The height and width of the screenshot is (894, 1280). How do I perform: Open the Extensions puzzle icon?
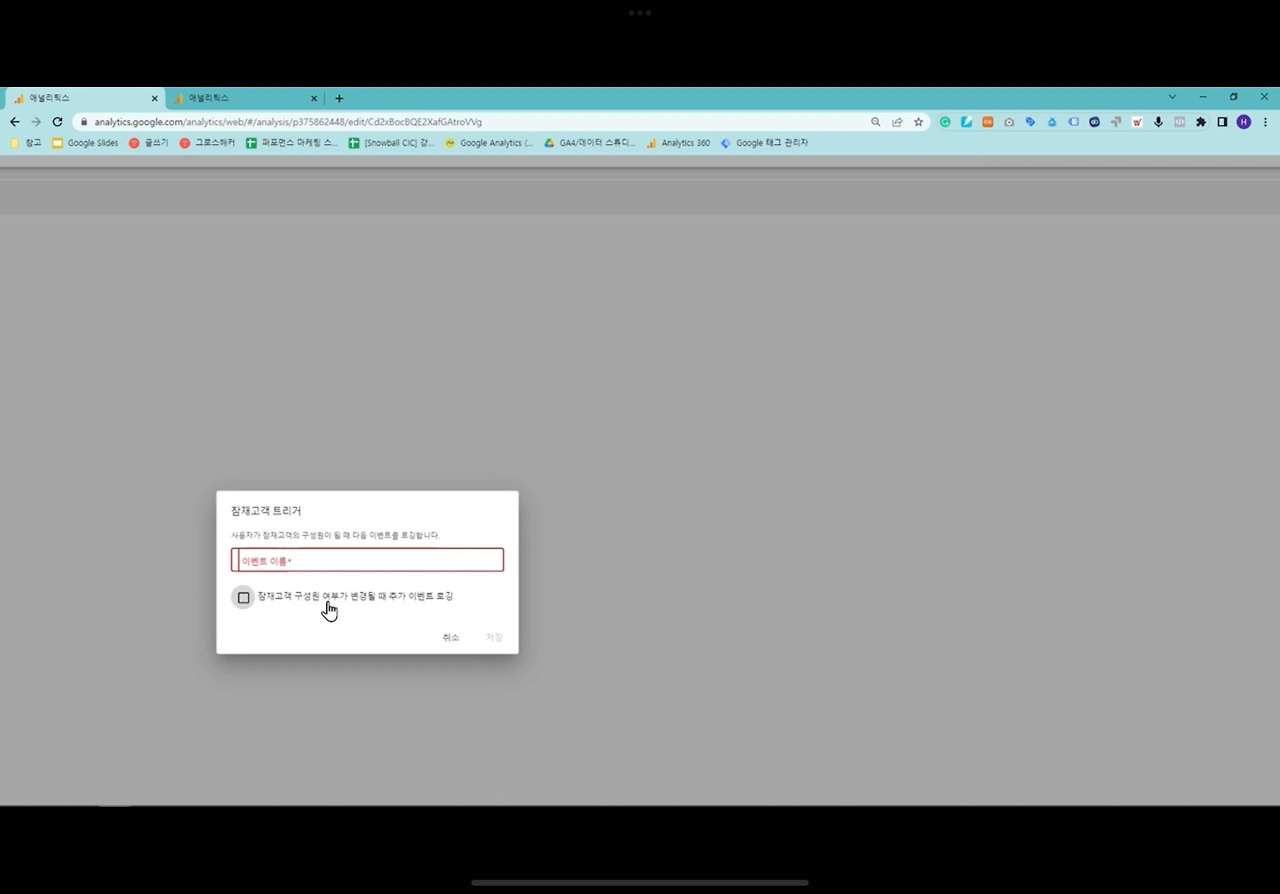pyautogui.click(x=1201, y=122)
